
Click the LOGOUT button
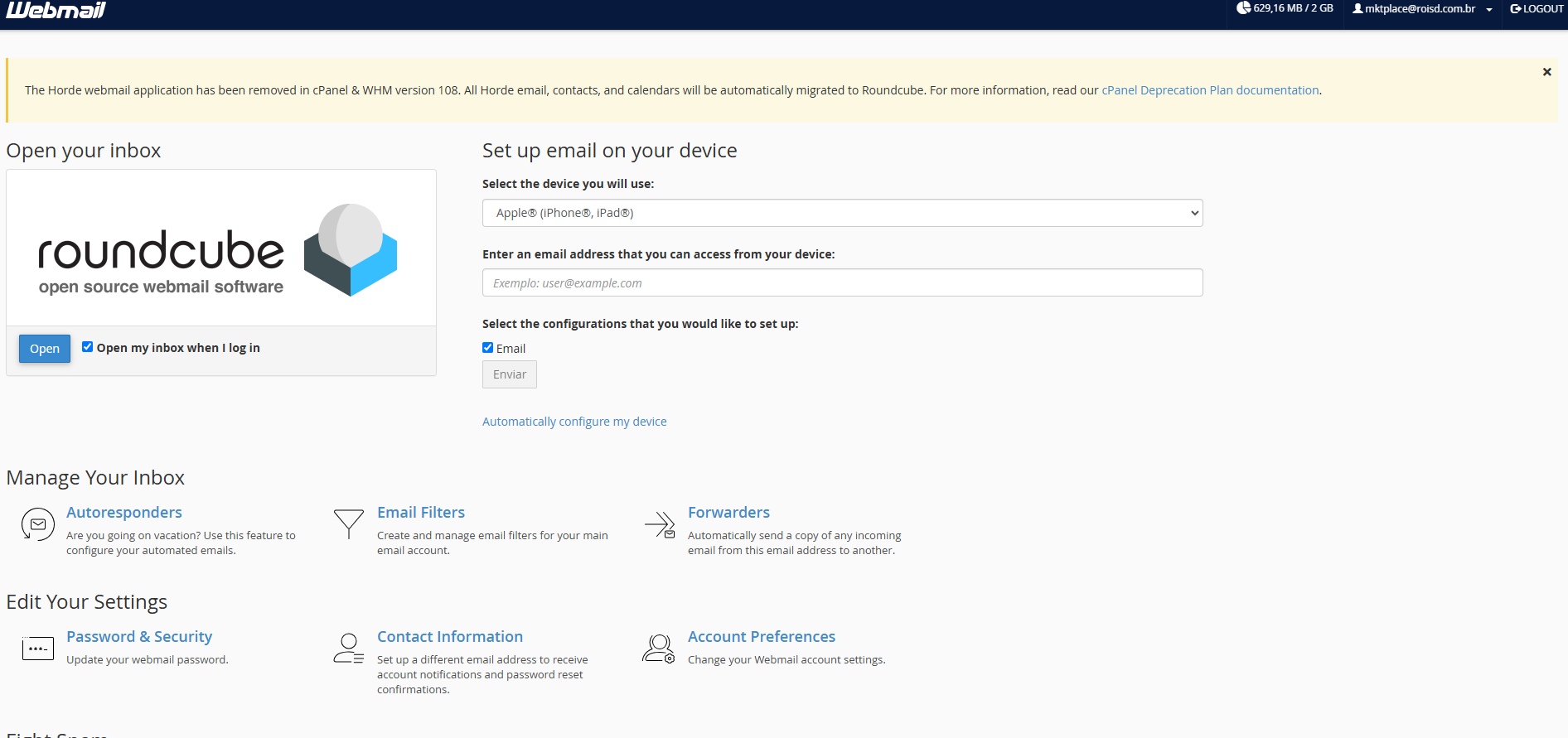[x=1537, y=9]
